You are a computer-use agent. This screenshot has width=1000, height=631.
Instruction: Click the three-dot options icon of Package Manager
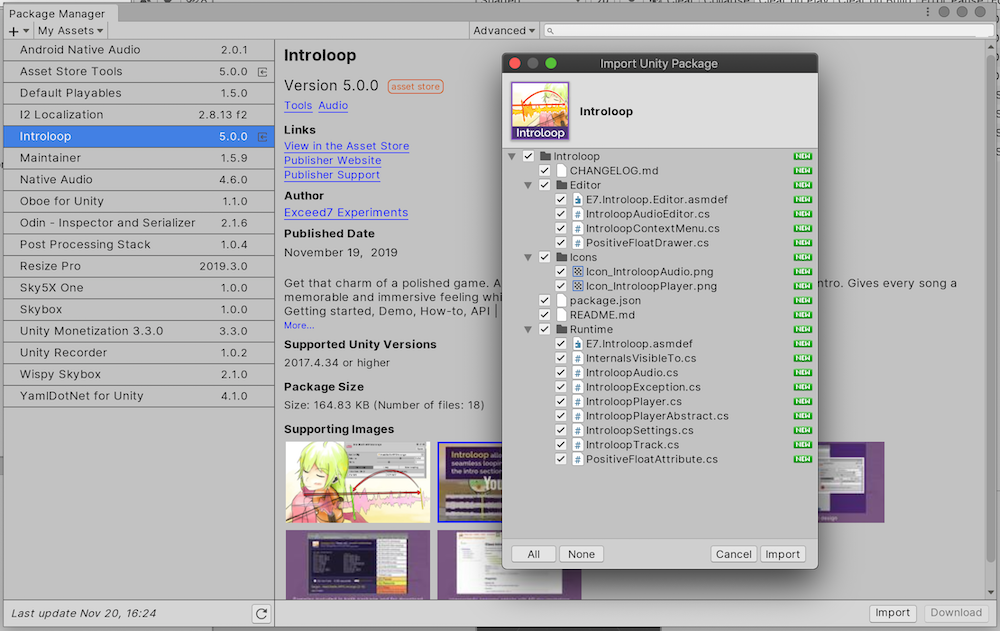[x=927, y=12]
